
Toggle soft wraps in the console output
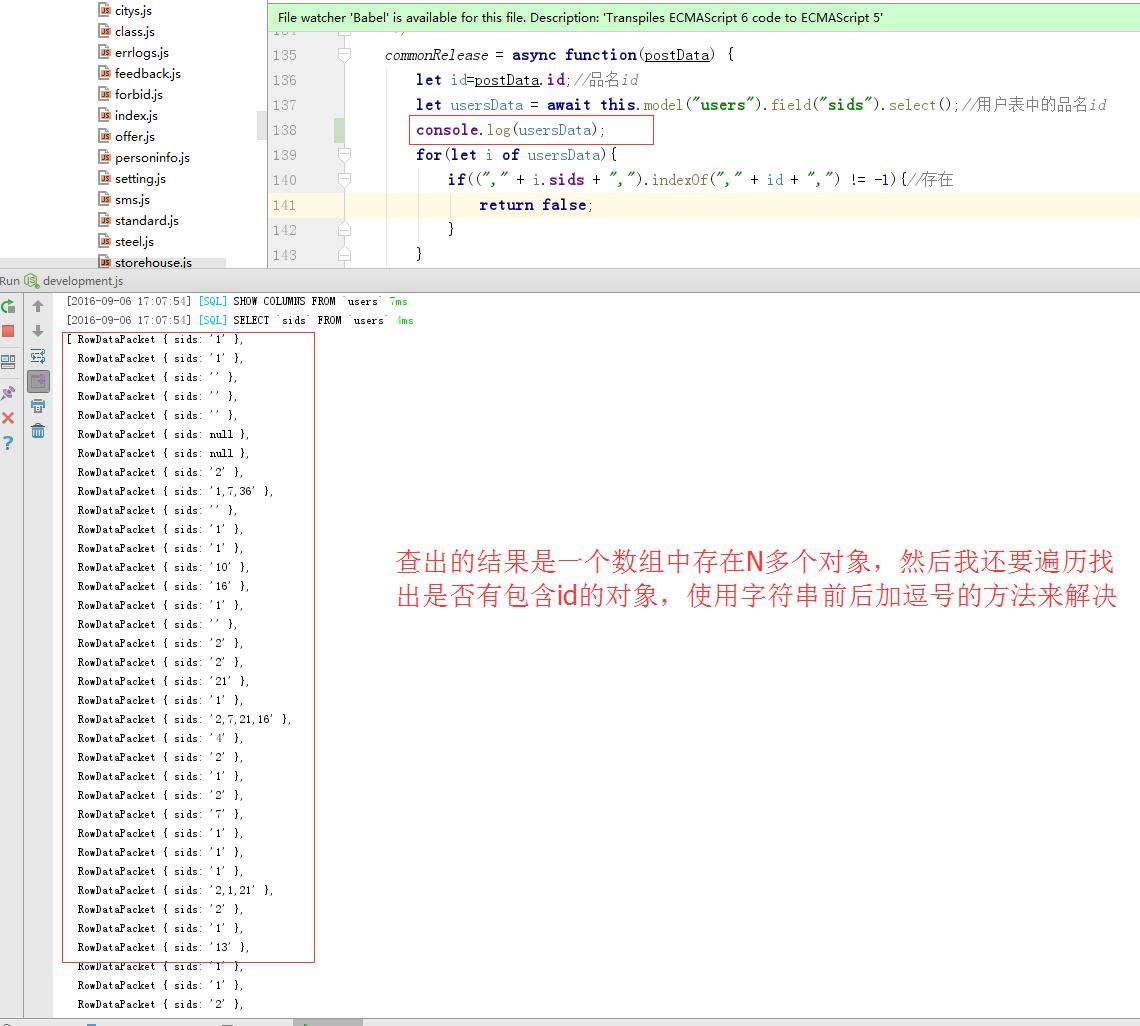click(38, 356)
